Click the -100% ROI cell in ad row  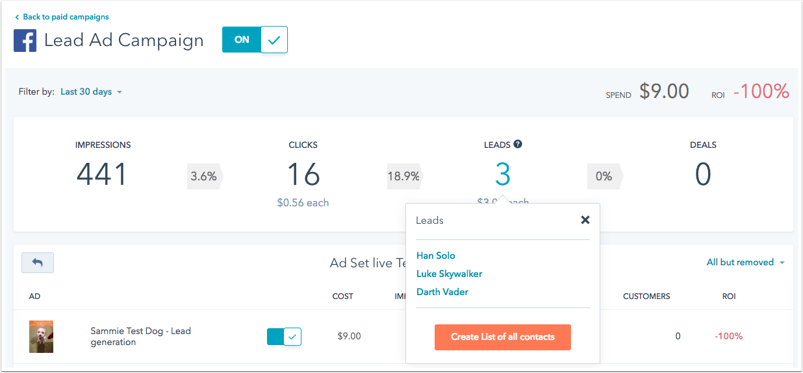(x=728, y=337)
